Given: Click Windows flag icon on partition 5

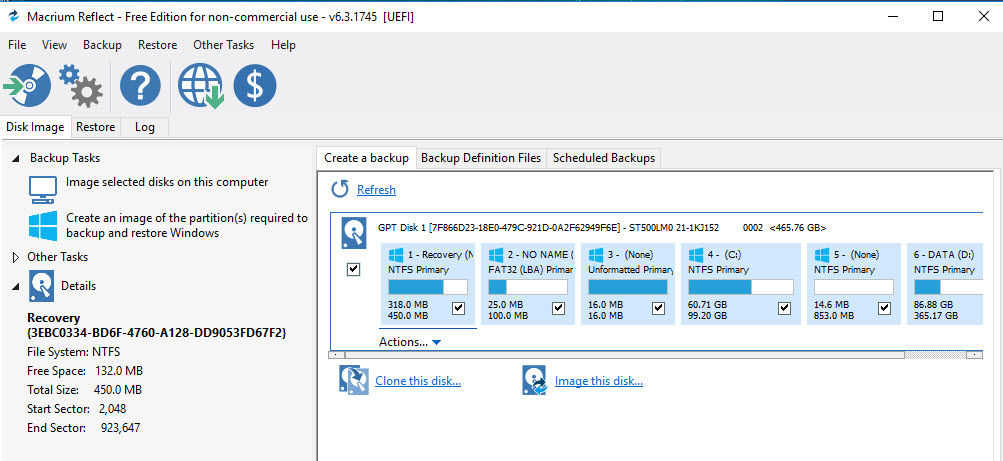Looking at the screenshot, I should click(x=822, y=254).
